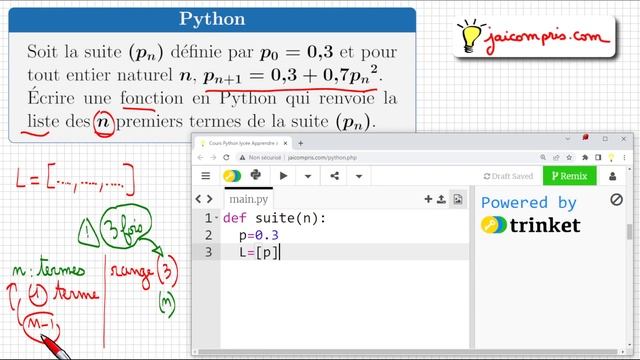Open the image library icon
Image resolution: width=640 pixels, height=360 pixels.
click(458, 199)
